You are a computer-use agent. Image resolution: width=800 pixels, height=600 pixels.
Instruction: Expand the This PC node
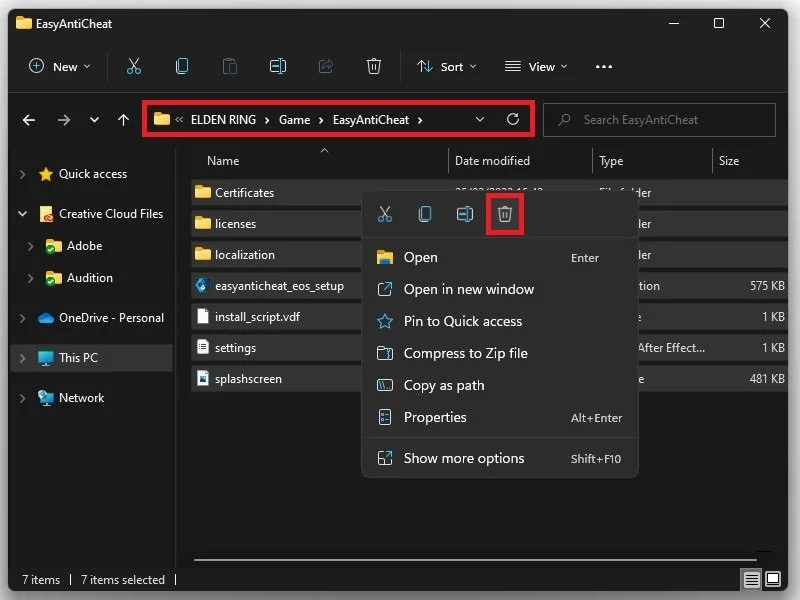click(x=22, y=358)
